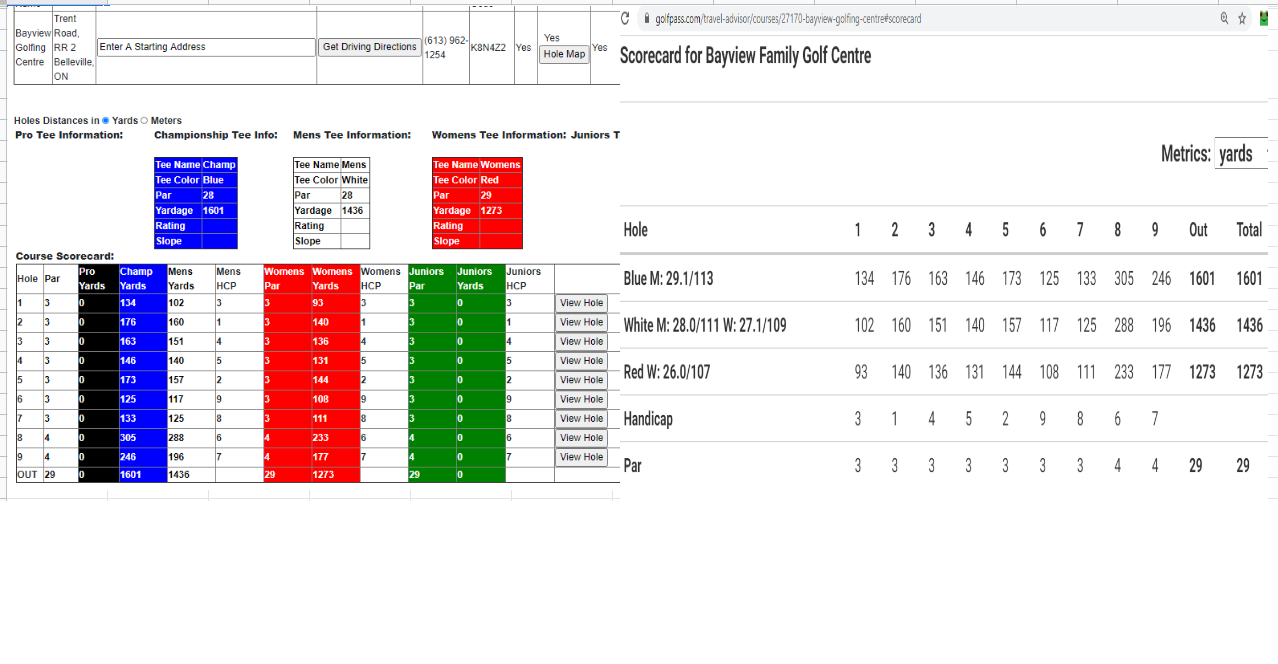Click the green Juniors Yards column header
This screenshot has width=1278, height=664.
tap(480, 279)
